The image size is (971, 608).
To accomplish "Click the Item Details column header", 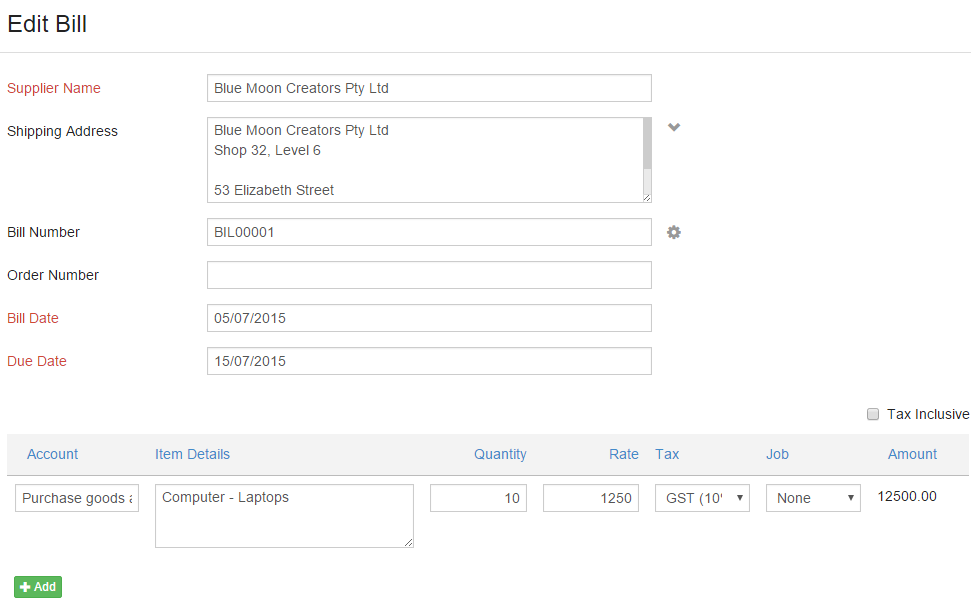I will (193, 454).
